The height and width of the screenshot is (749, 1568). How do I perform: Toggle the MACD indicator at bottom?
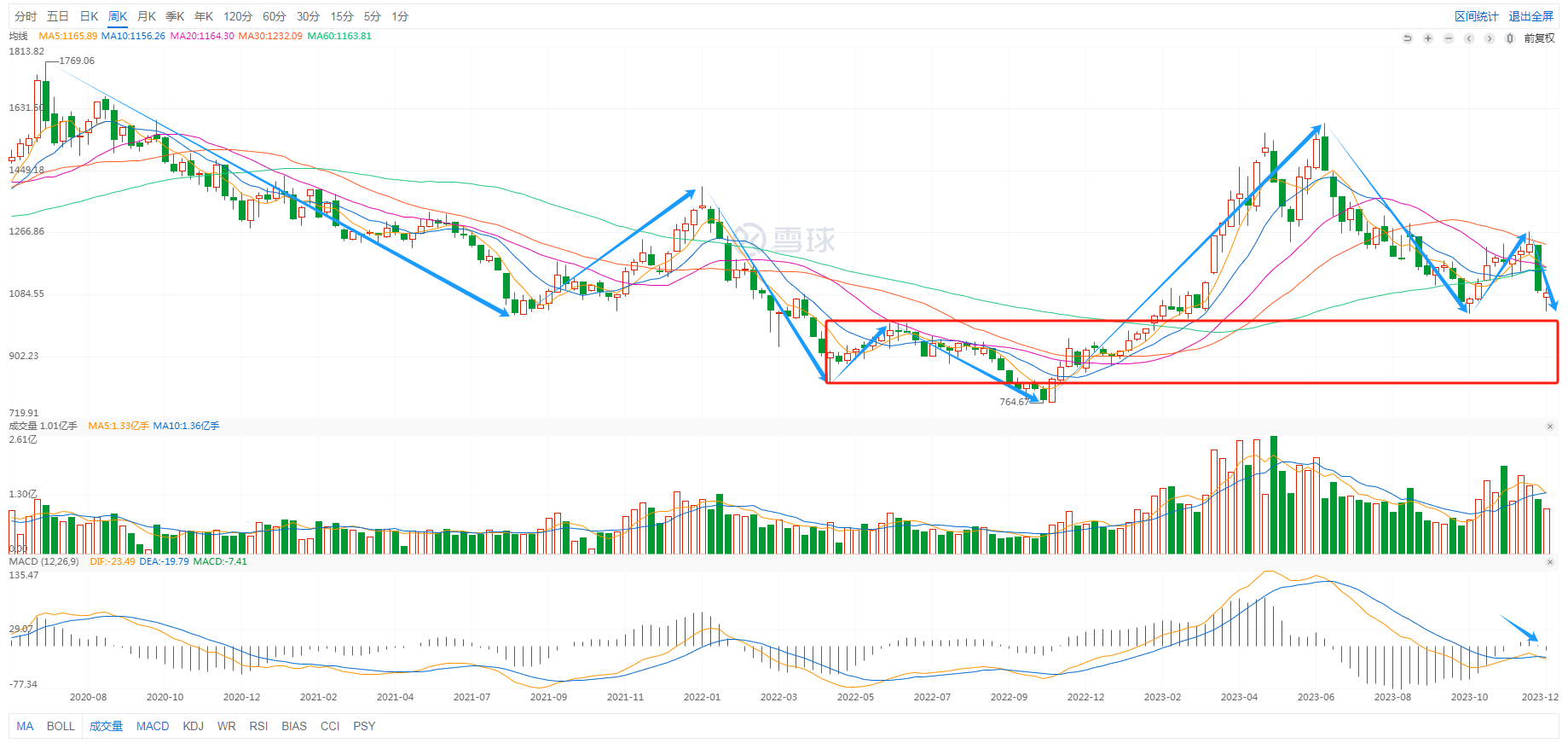153,726
